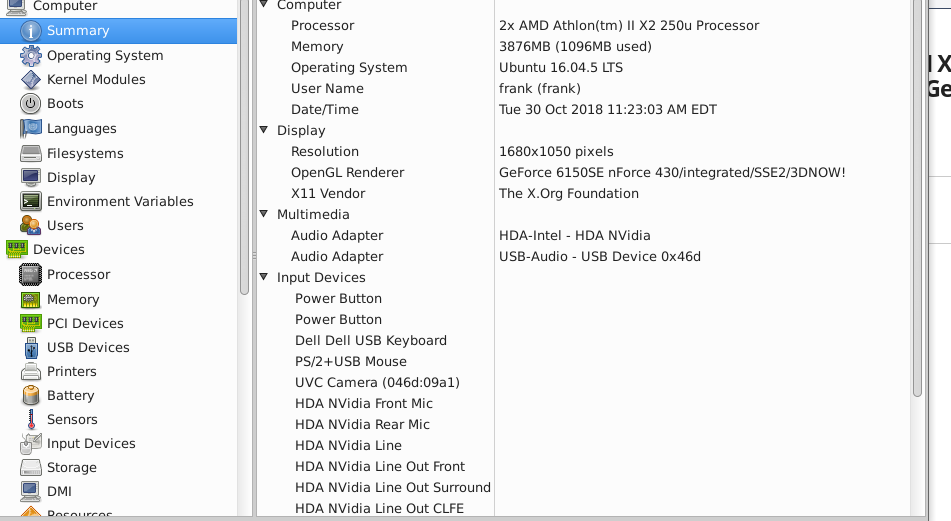This screenshot has width=951, height=521.
Task: Collapse the Input Devices section
Action: click(x=264, y=277)
